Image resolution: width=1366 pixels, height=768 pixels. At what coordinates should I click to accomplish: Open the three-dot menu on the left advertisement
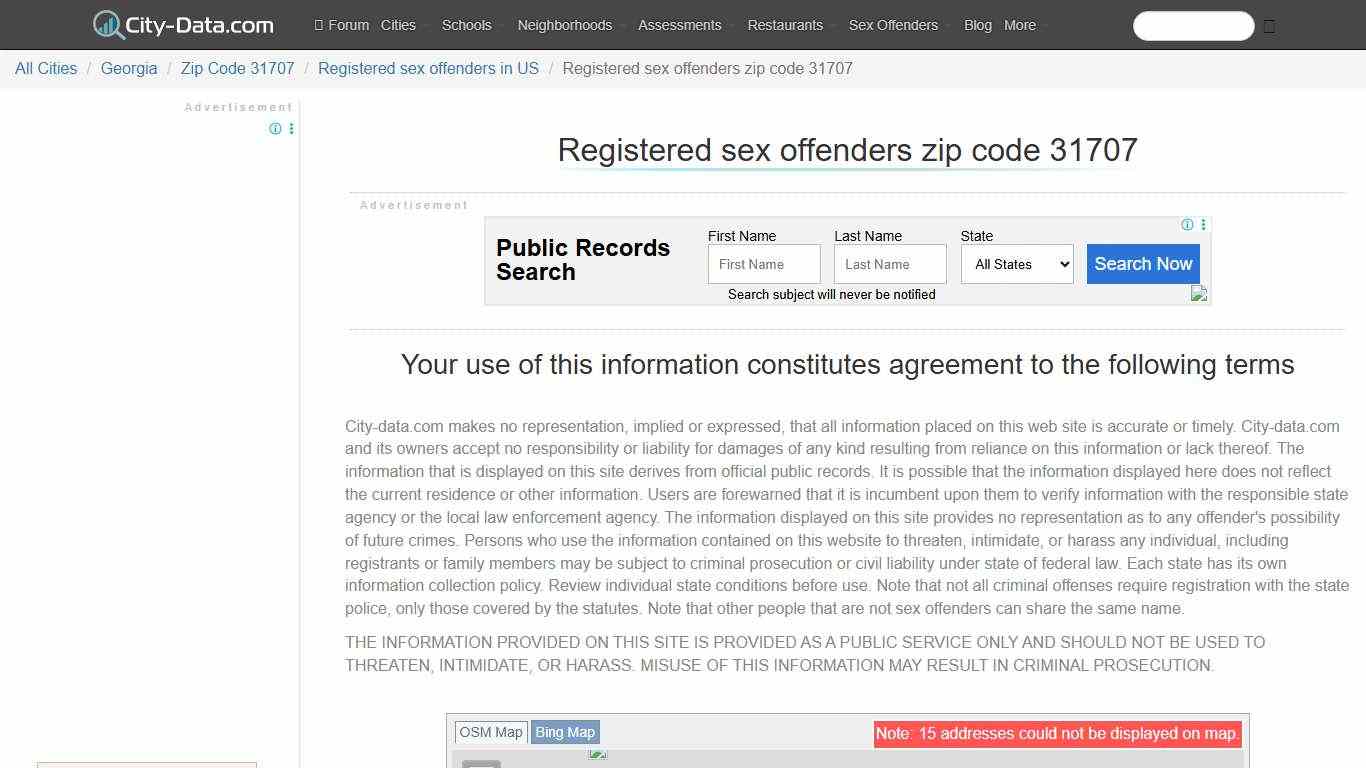(291, 129)
